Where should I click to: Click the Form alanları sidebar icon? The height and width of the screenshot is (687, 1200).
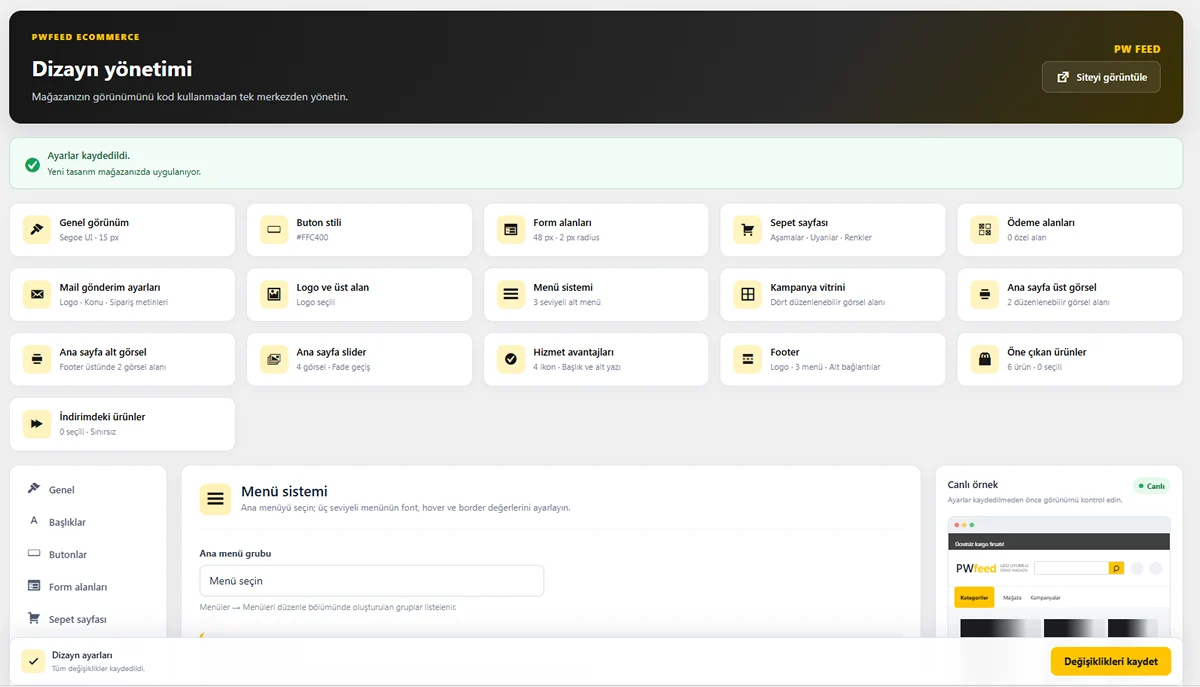tap(34, 586)
